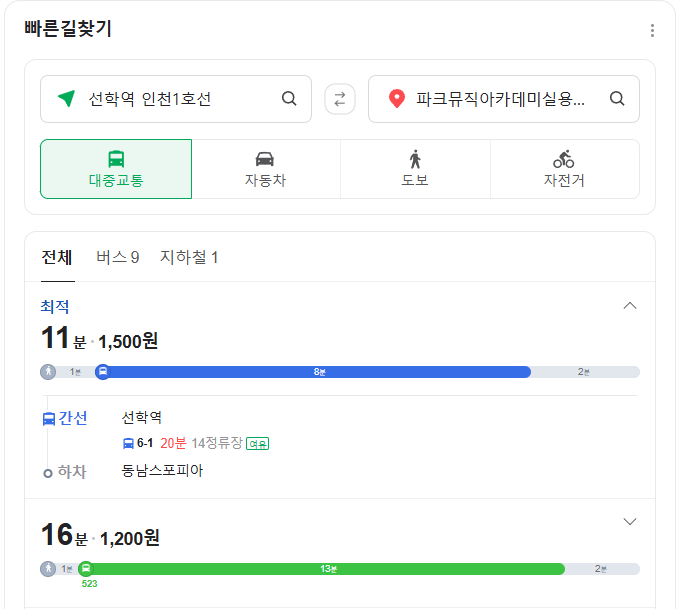Click the blue bus icon on route bar

103,372
